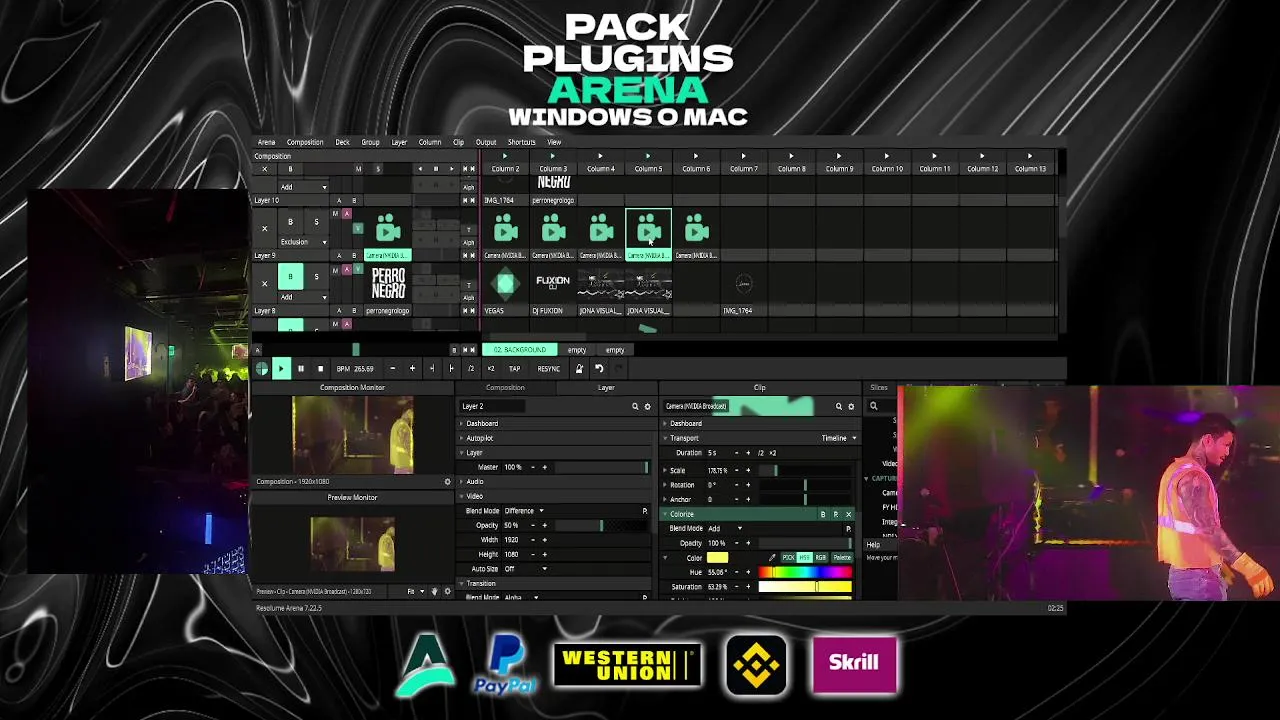The width and height of the screenshot is (1280, 720).
Task: Open Layer 9 Exclusion blend dropdown
Action: 303,242
